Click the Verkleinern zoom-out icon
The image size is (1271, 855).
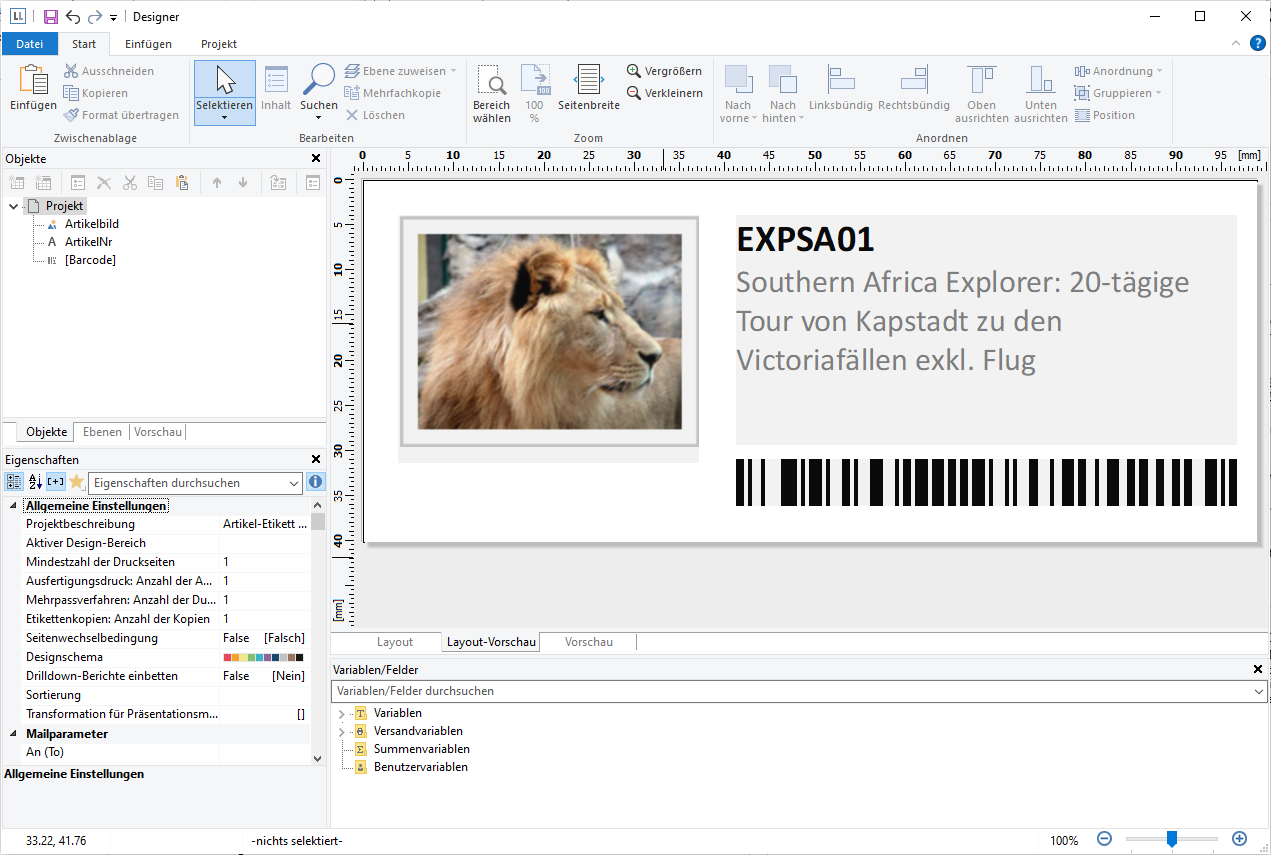point(634,93)
